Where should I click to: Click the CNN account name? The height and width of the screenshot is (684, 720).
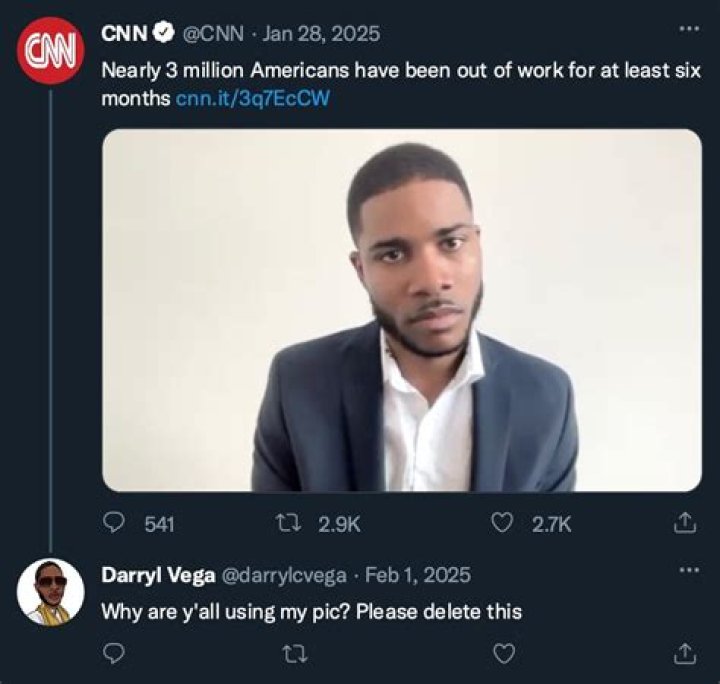point(124,33)
